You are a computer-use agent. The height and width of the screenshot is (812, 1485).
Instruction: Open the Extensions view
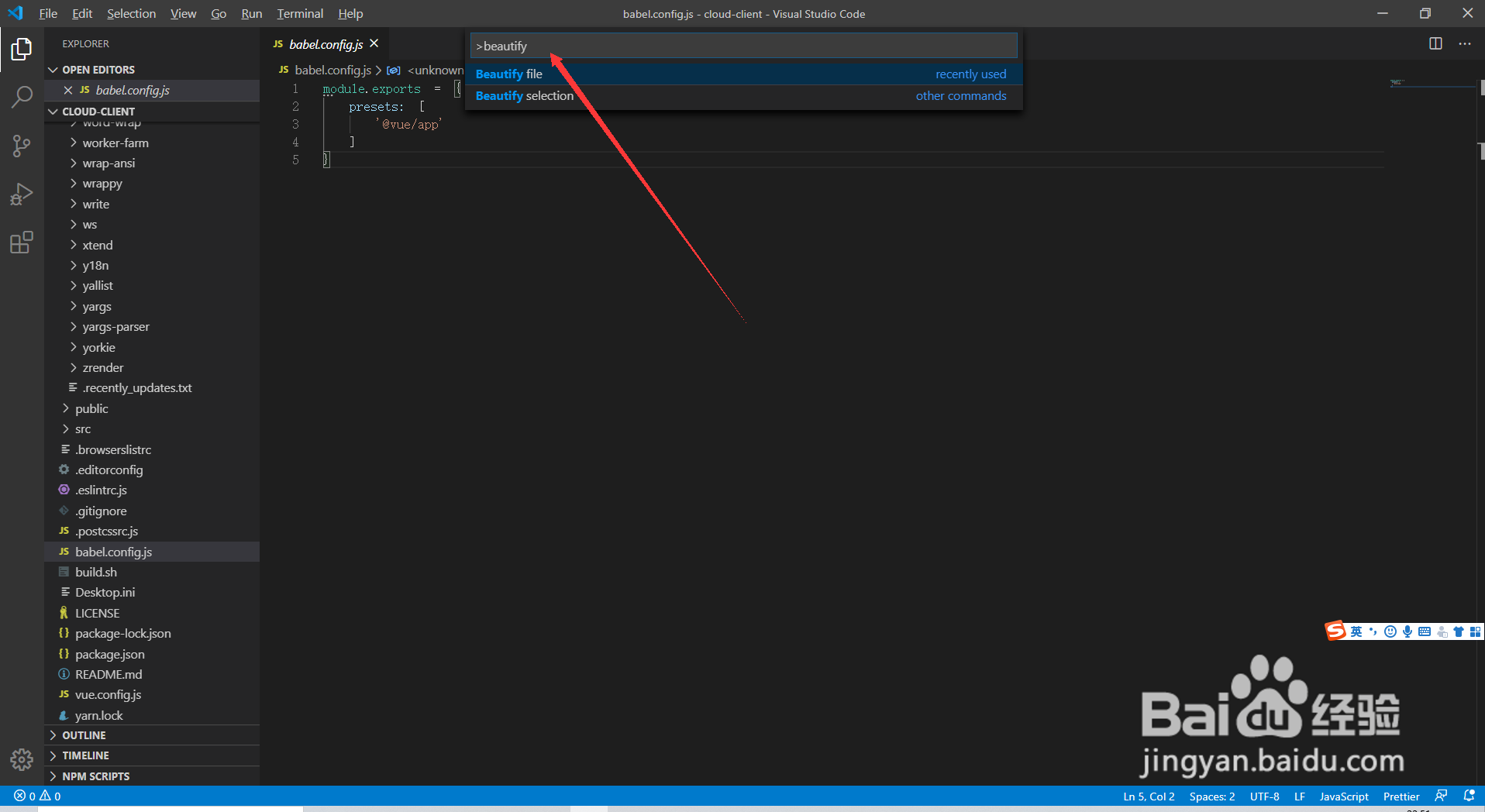[22, 243]
